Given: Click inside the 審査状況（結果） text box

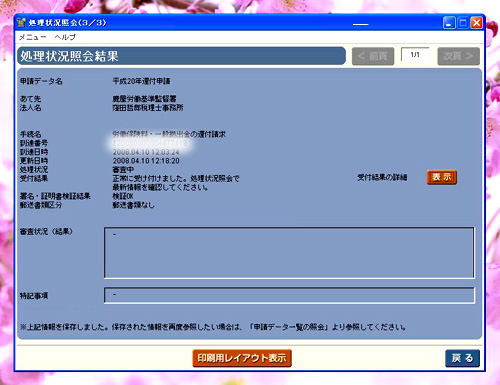Looking at the screenshot, I should click(289, 253).
